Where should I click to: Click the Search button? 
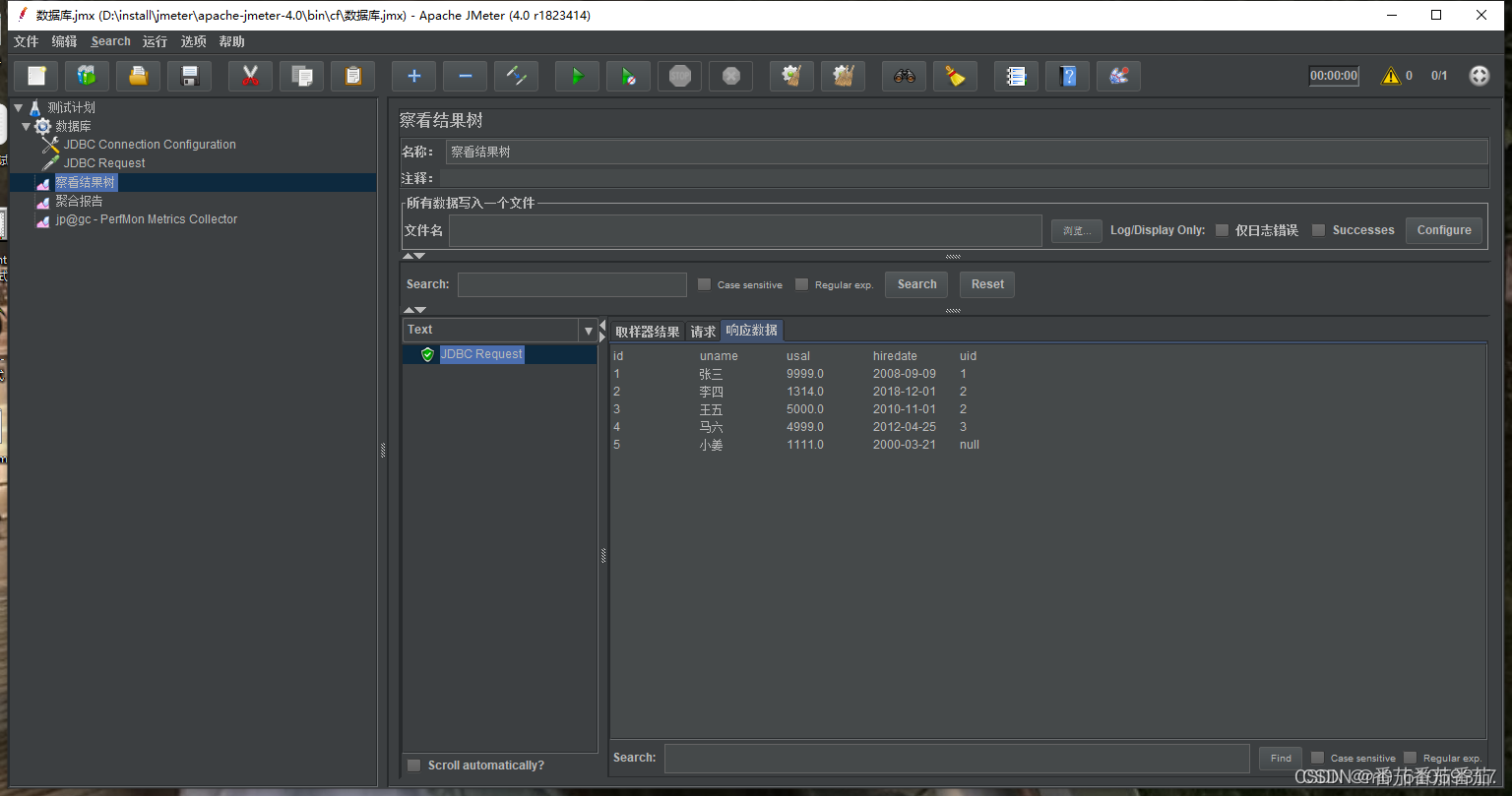(916, 284)
